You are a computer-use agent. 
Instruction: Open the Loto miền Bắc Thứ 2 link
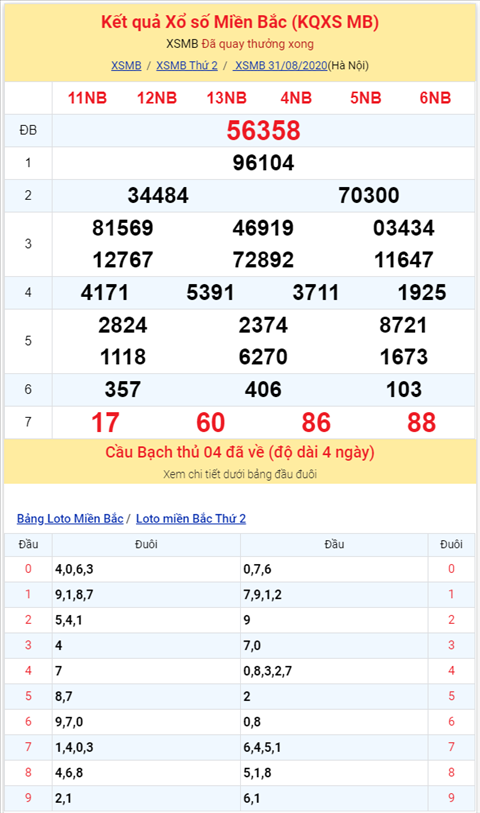191,518
